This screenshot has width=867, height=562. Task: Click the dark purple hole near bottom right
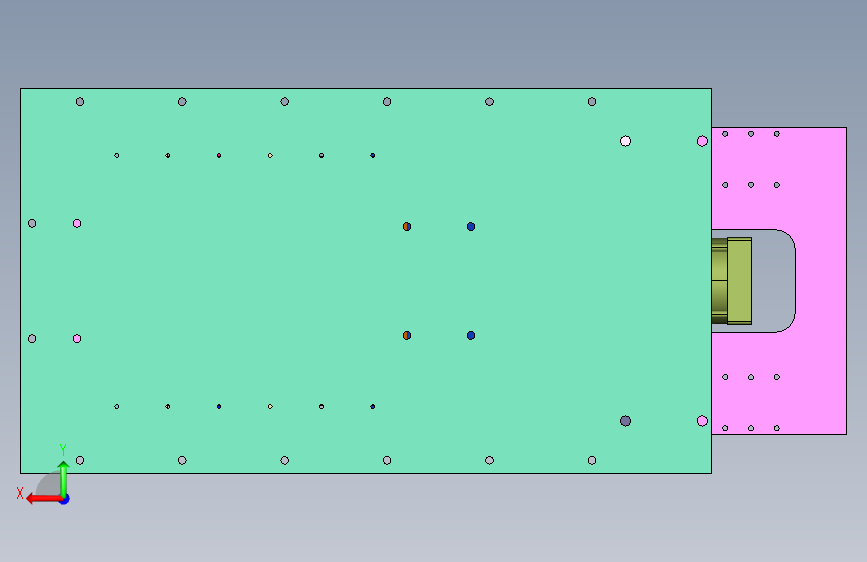click(625, 421)
